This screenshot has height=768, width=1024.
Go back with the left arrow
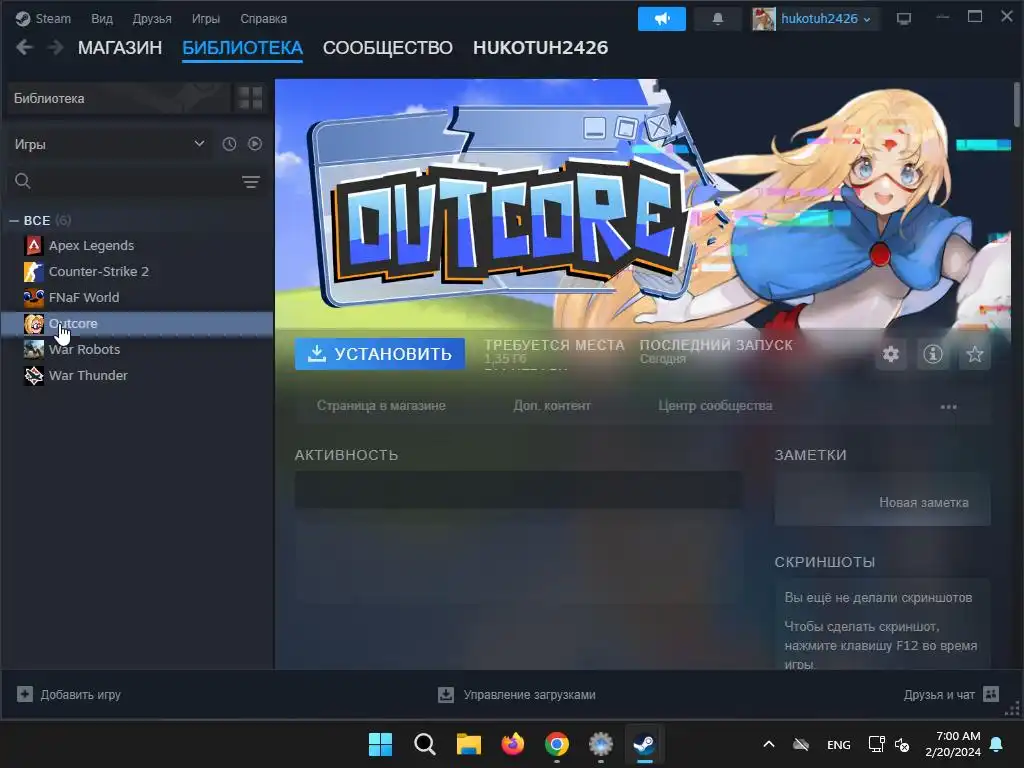(24, 47)
